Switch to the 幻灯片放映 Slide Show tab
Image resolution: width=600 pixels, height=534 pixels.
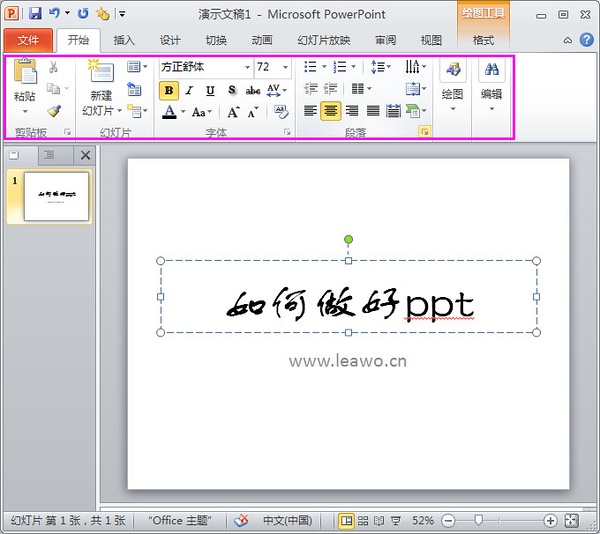324,40
